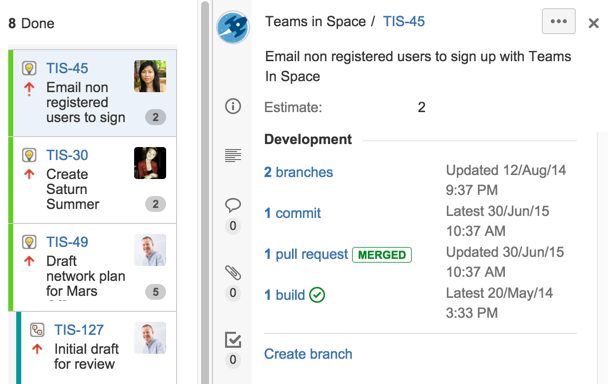Click the attachment count 0 under paperclip
The width and height of the screenshot is (608, 384).
233,293
